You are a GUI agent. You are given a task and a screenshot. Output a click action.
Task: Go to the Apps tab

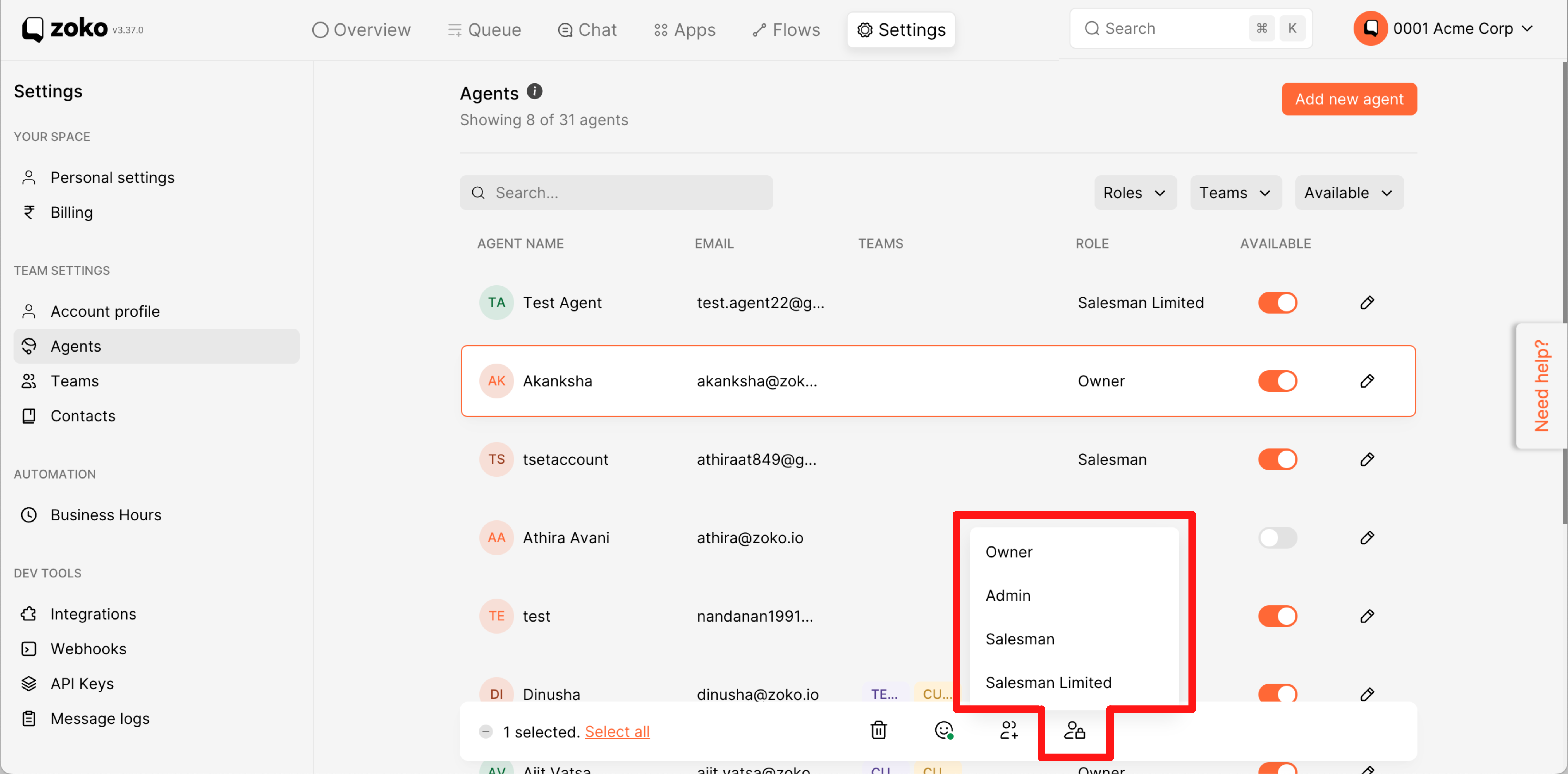685,30
